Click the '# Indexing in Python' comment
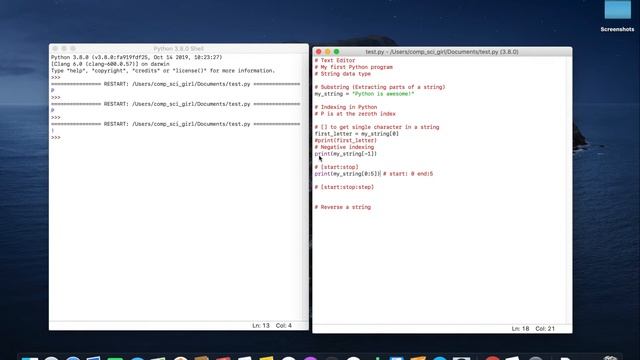Viewport: 640px width, 360px height. point(346,107)
